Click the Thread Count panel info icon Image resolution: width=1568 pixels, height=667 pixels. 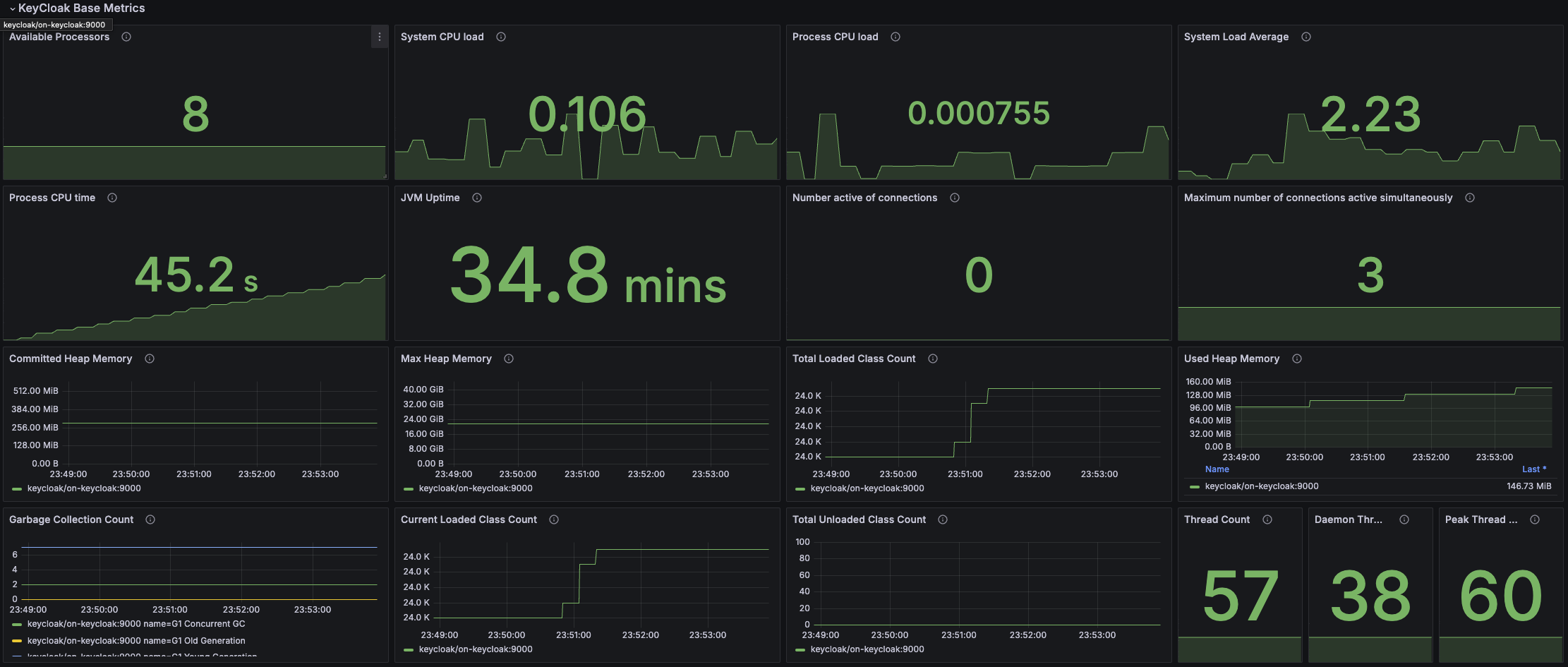[x=1268, y=519]
